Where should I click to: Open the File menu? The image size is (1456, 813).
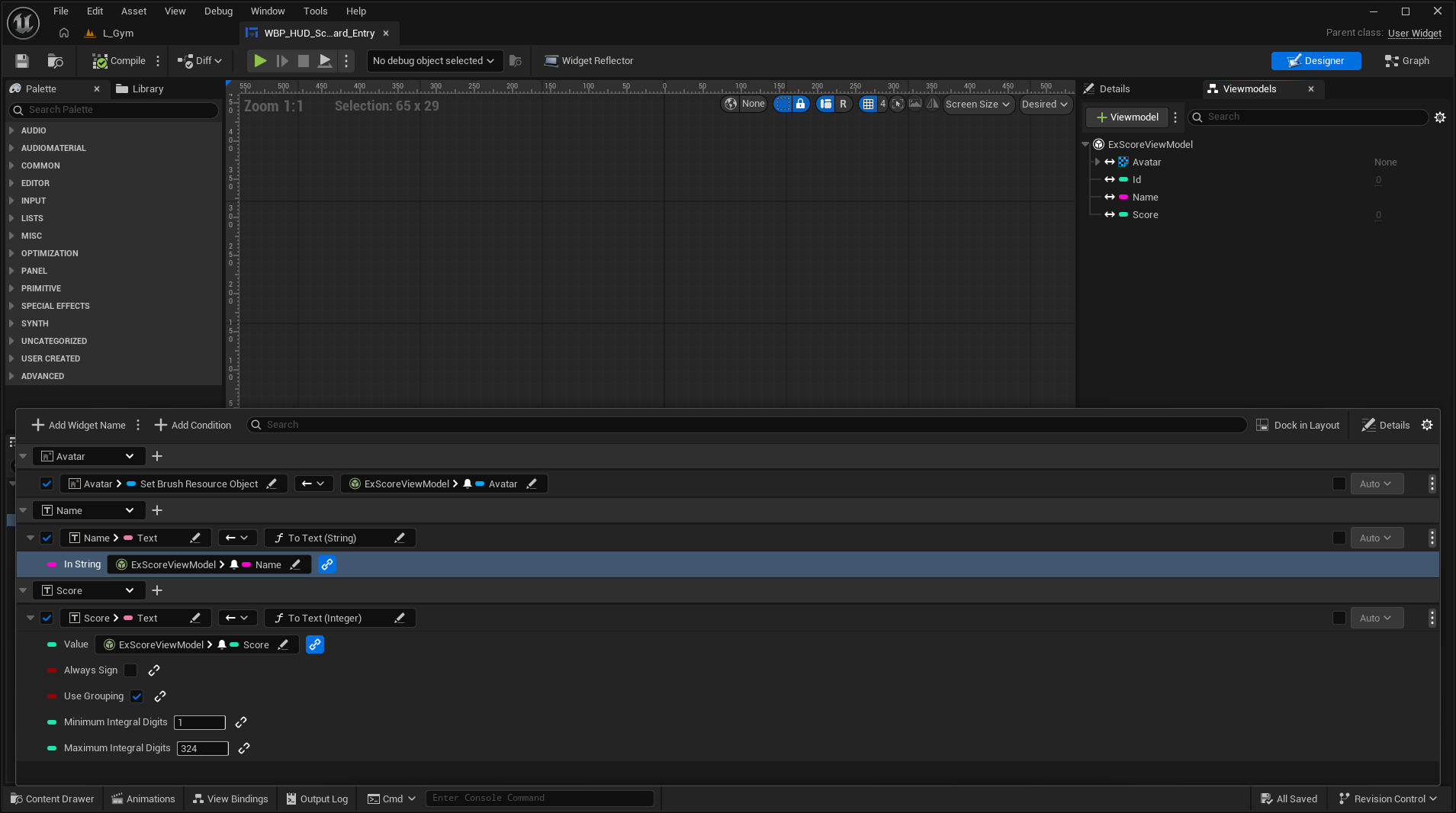click(61, 11)
